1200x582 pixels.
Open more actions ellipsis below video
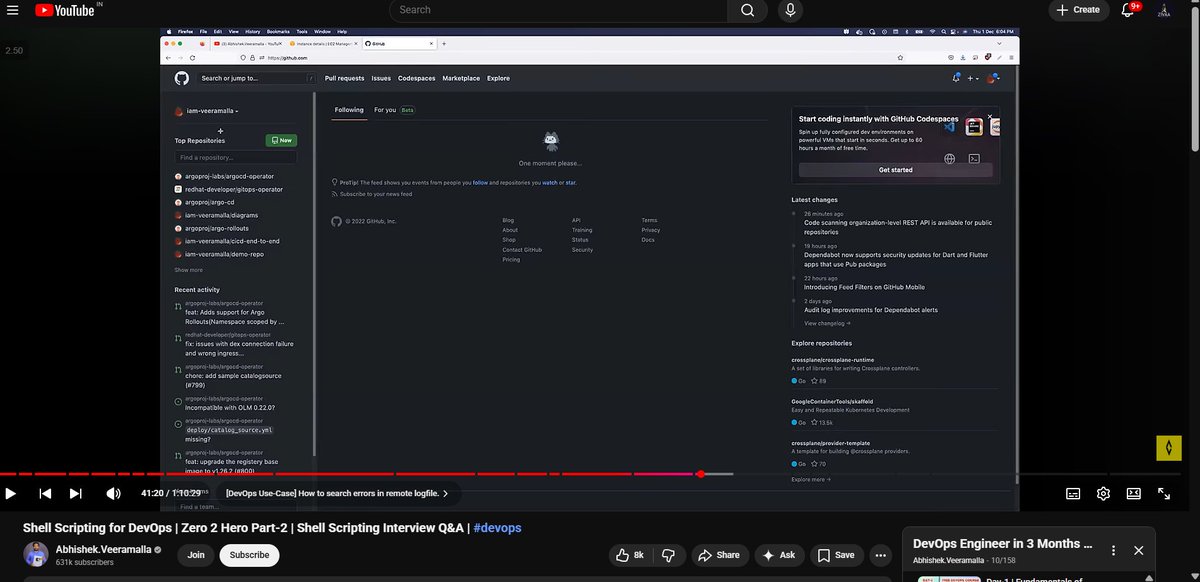coord(881,555)
